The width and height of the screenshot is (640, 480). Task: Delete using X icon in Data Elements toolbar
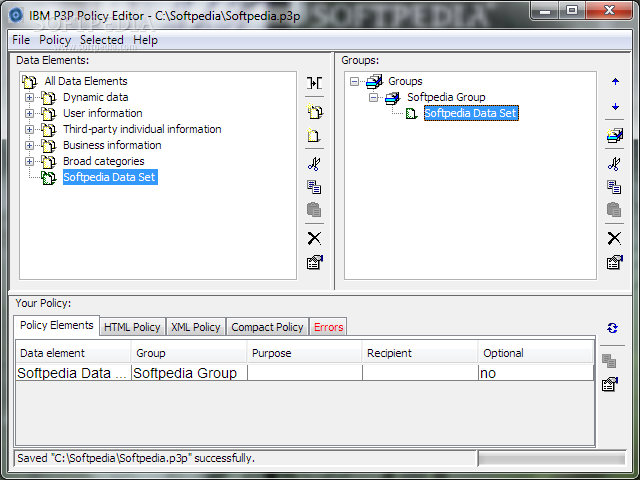coord(314,238)
